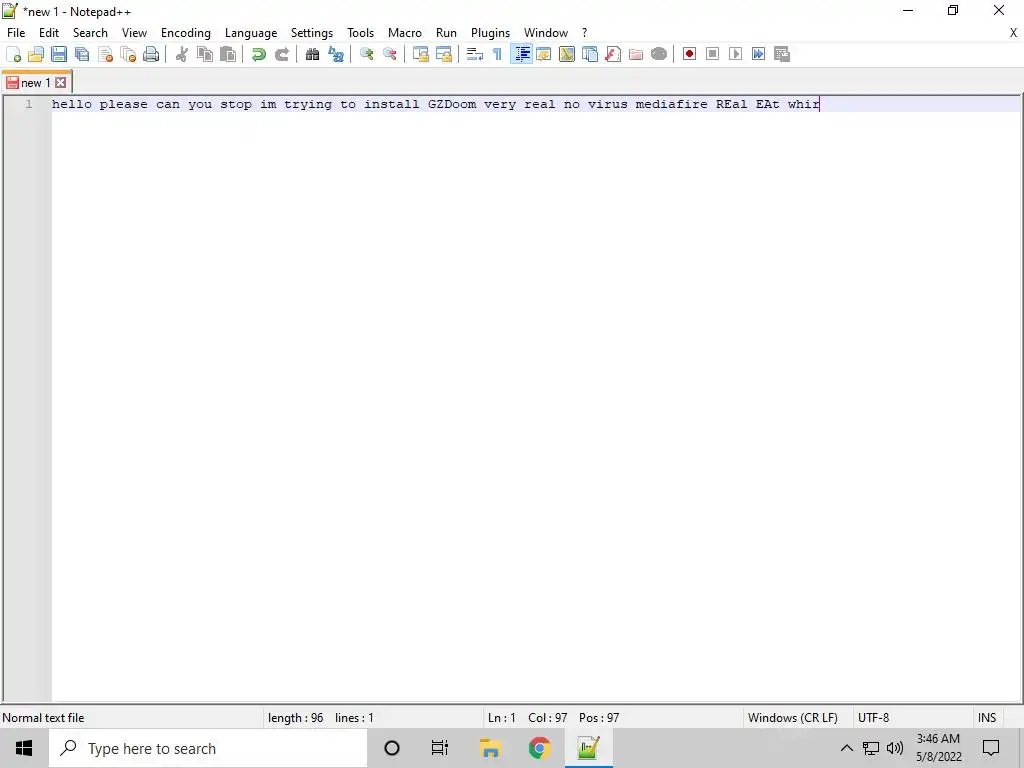Screen dimensions: 1024x768
Task: Toggle Show All Characters pilcrow icon
Action: coord(498,54)
